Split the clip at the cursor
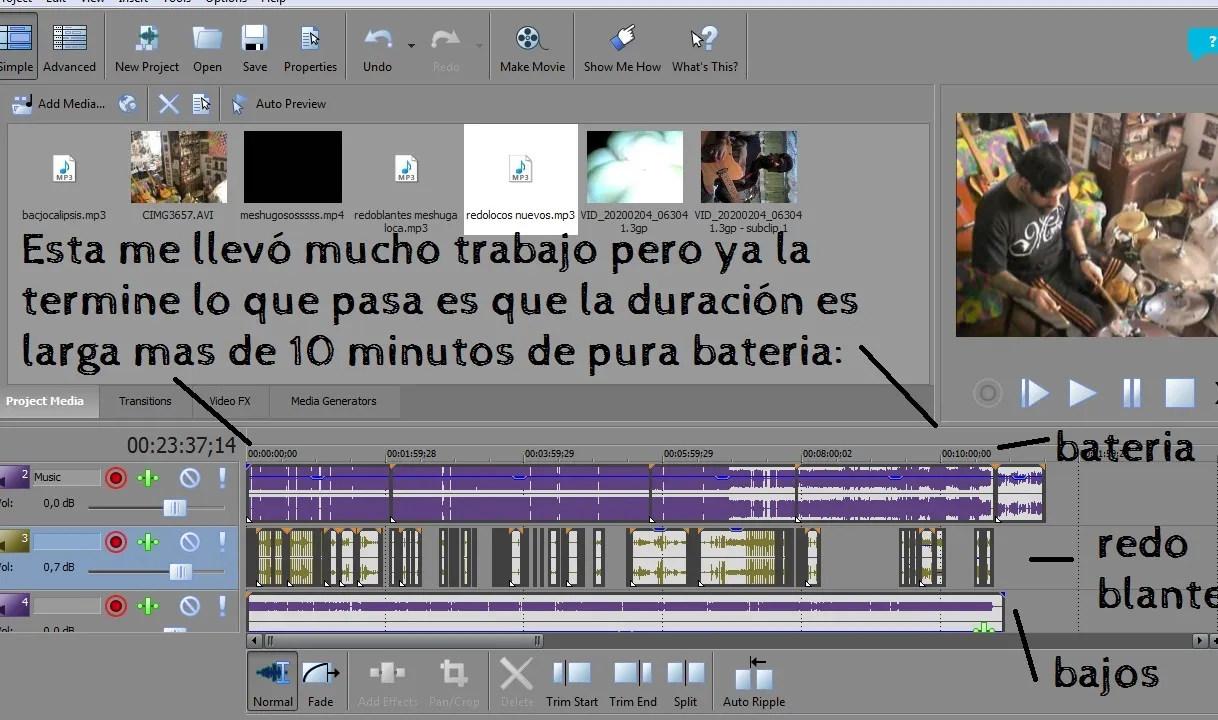 [x=686, y=682]
